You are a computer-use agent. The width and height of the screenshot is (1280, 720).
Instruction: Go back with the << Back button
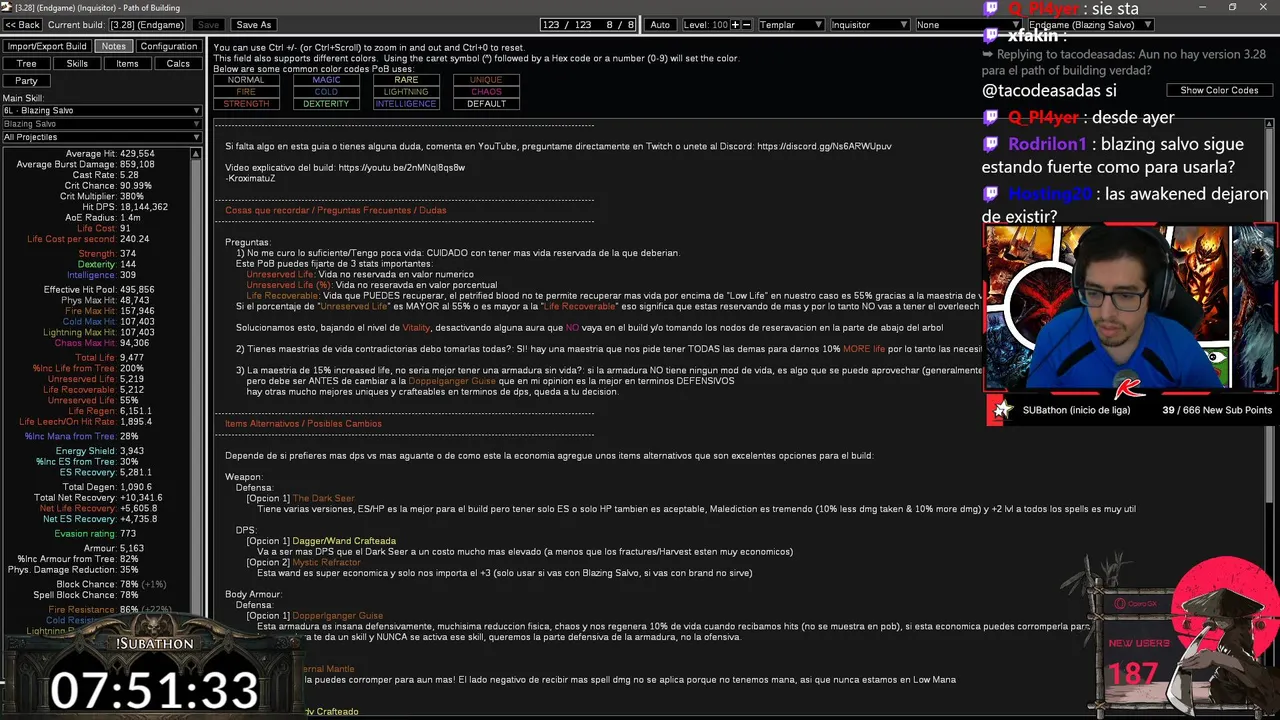tap(23, 24)
